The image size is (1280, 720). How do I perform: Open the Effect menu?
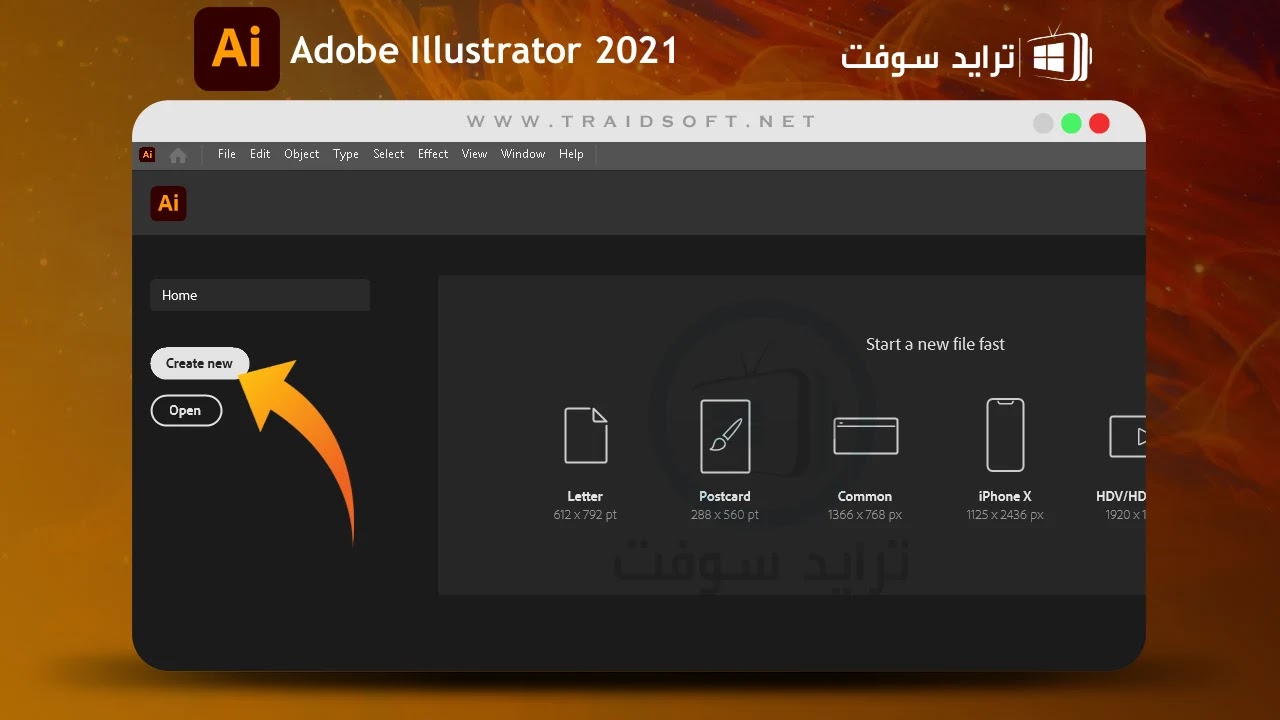pos(433,154)
